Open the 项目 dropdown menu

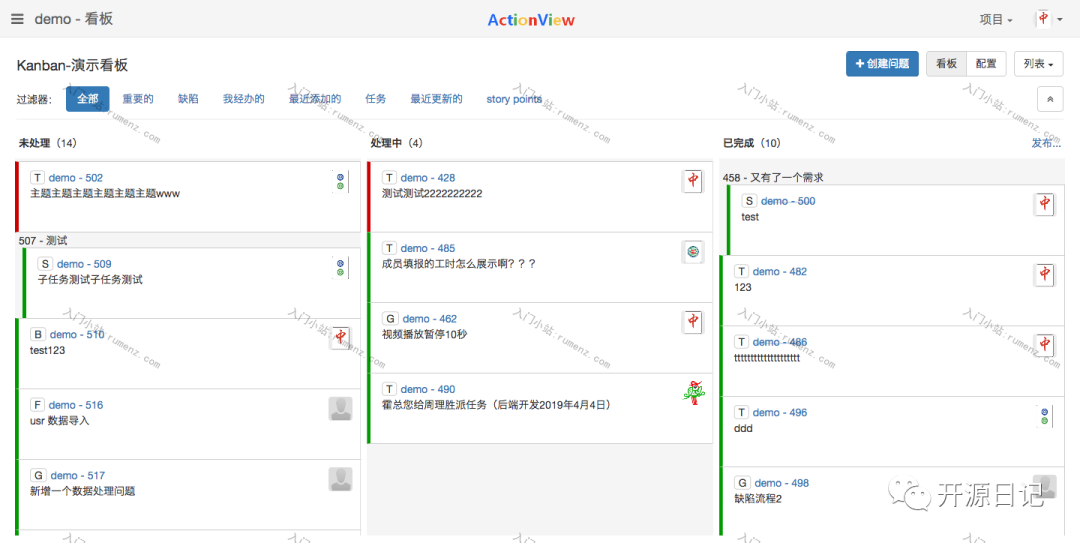pos(996,20)
